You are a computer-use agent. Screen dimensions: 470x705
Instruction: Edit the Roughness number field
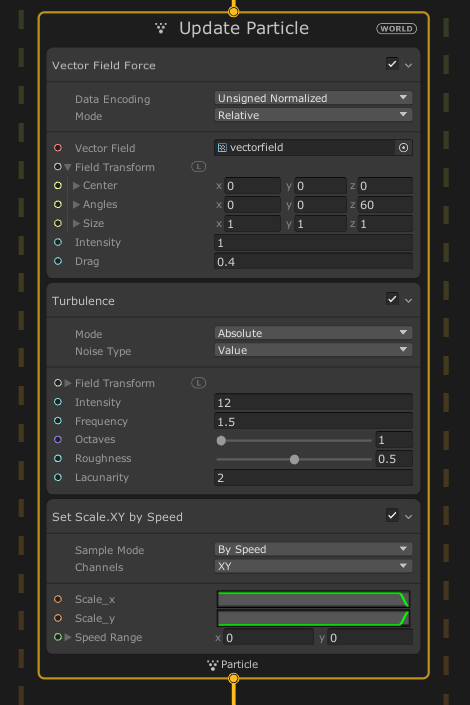click(394, 459)
